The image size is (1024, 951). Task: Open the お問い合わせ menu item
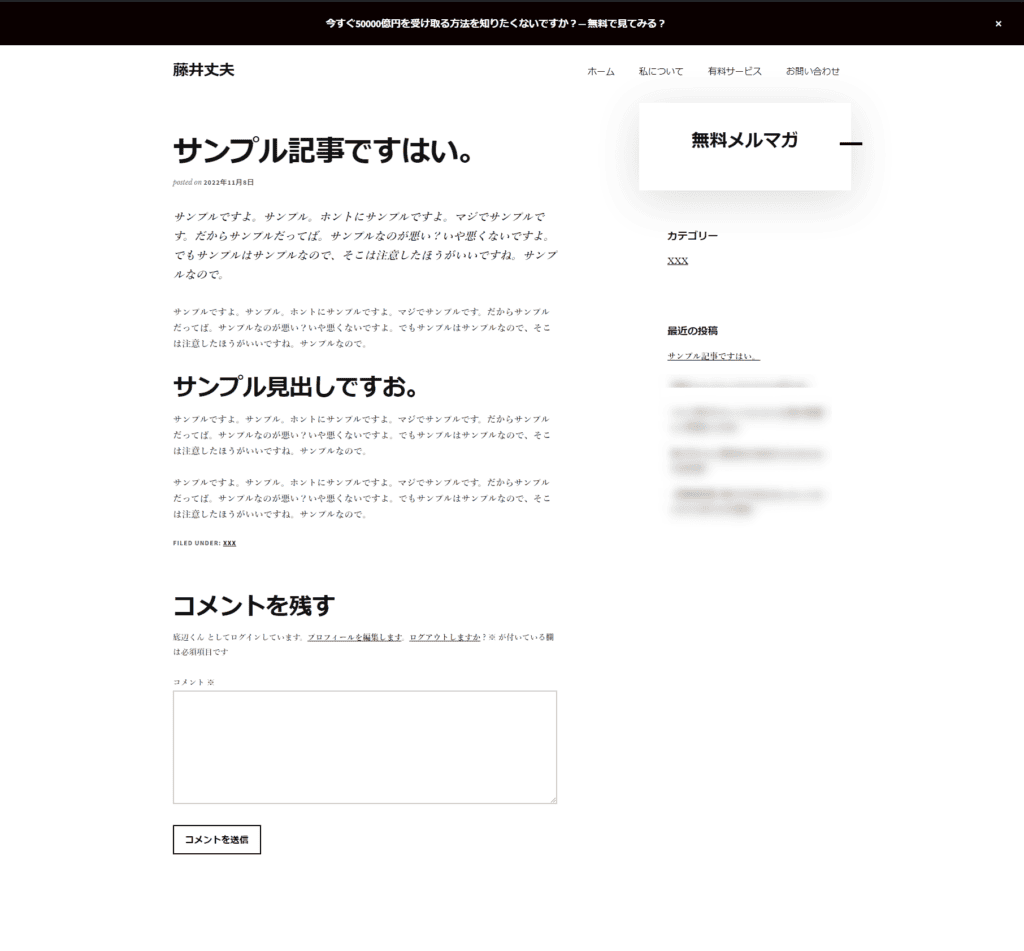click(812, 71)
